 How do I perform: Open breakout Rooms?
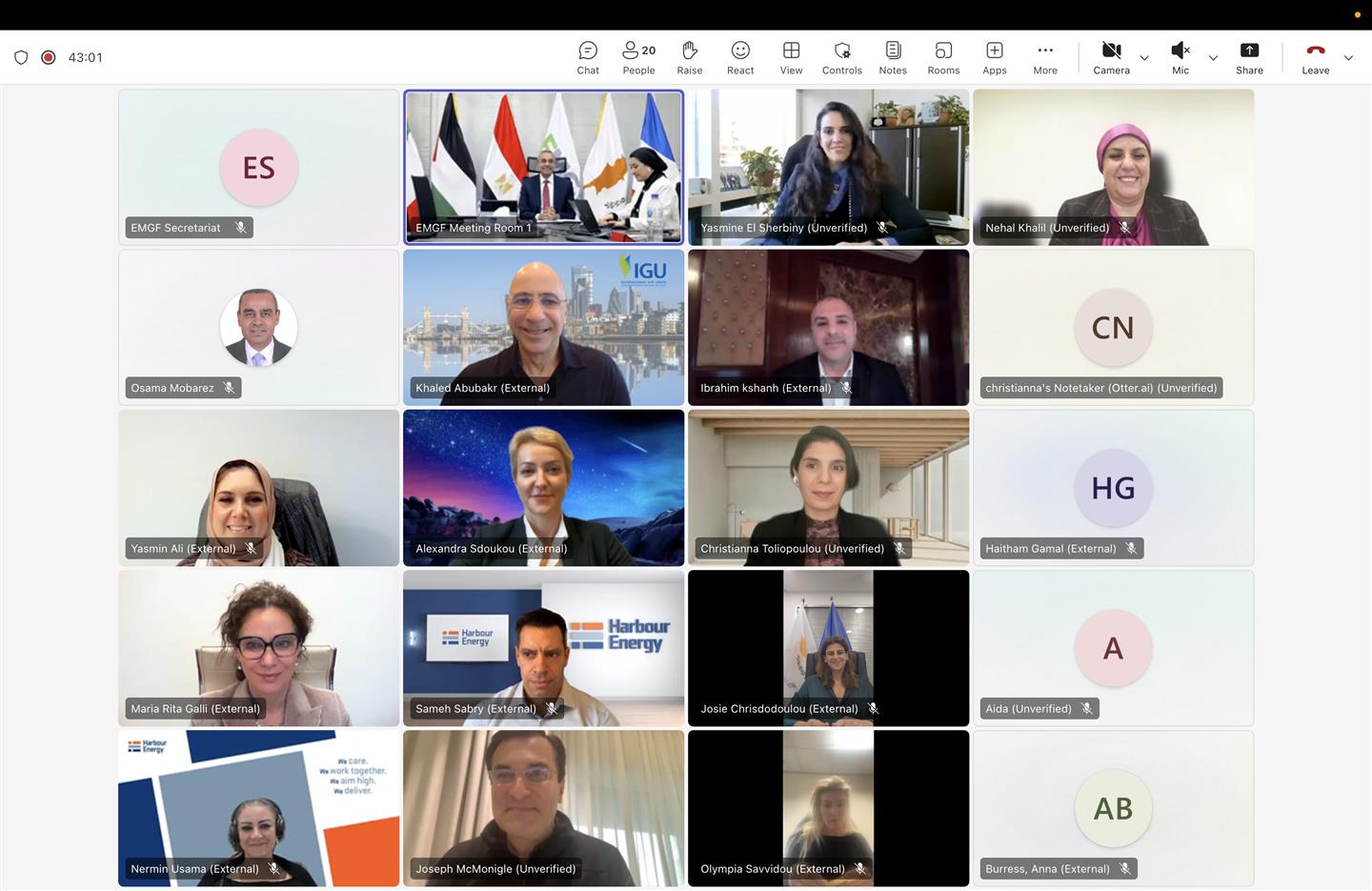(x=943, y=57)
